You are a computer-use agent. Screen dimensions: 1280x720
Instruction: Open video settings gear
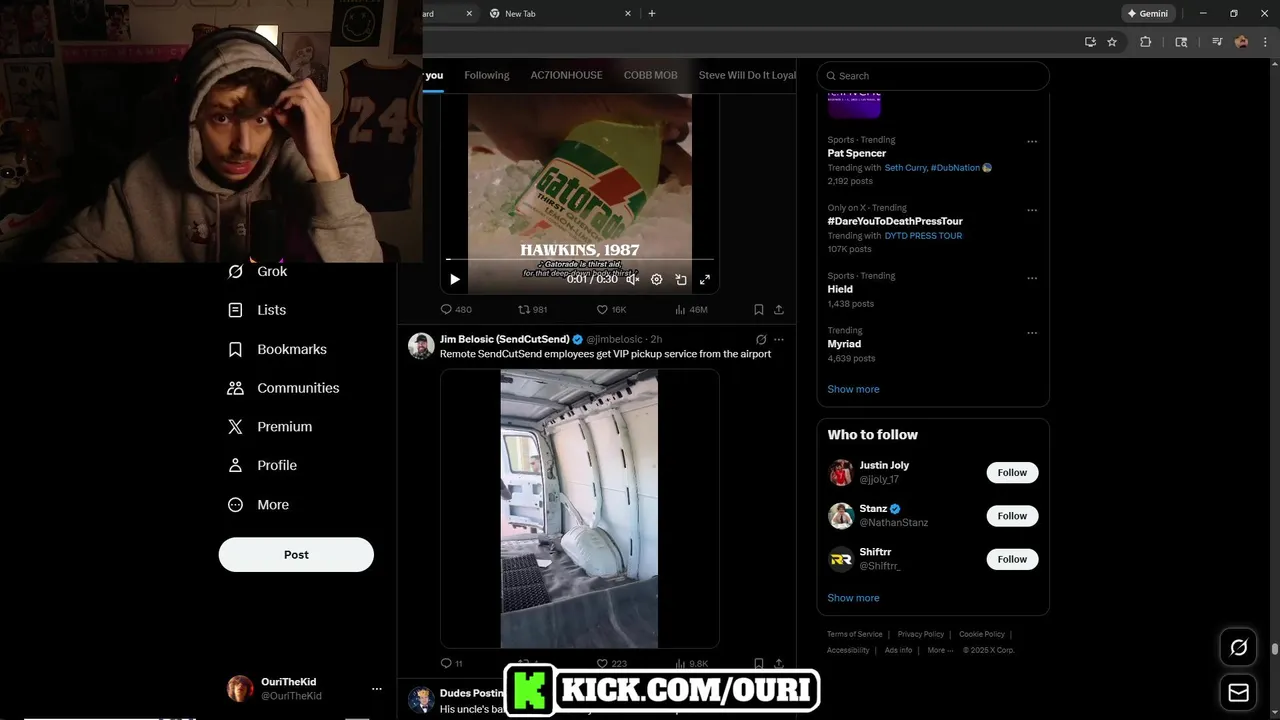click(x=657, y=280)
